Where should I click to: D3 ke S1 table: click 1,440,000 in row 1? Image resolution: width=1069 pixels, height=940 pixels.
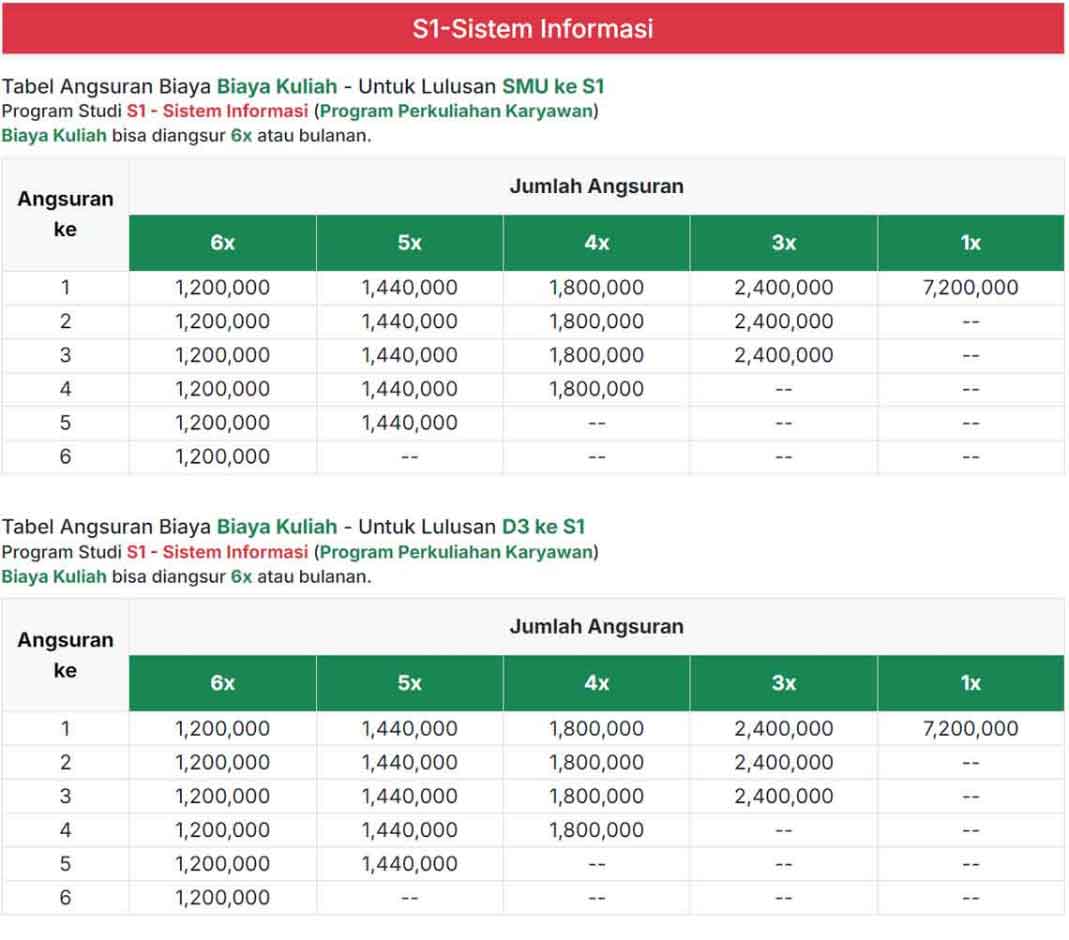tap(410, 729)
